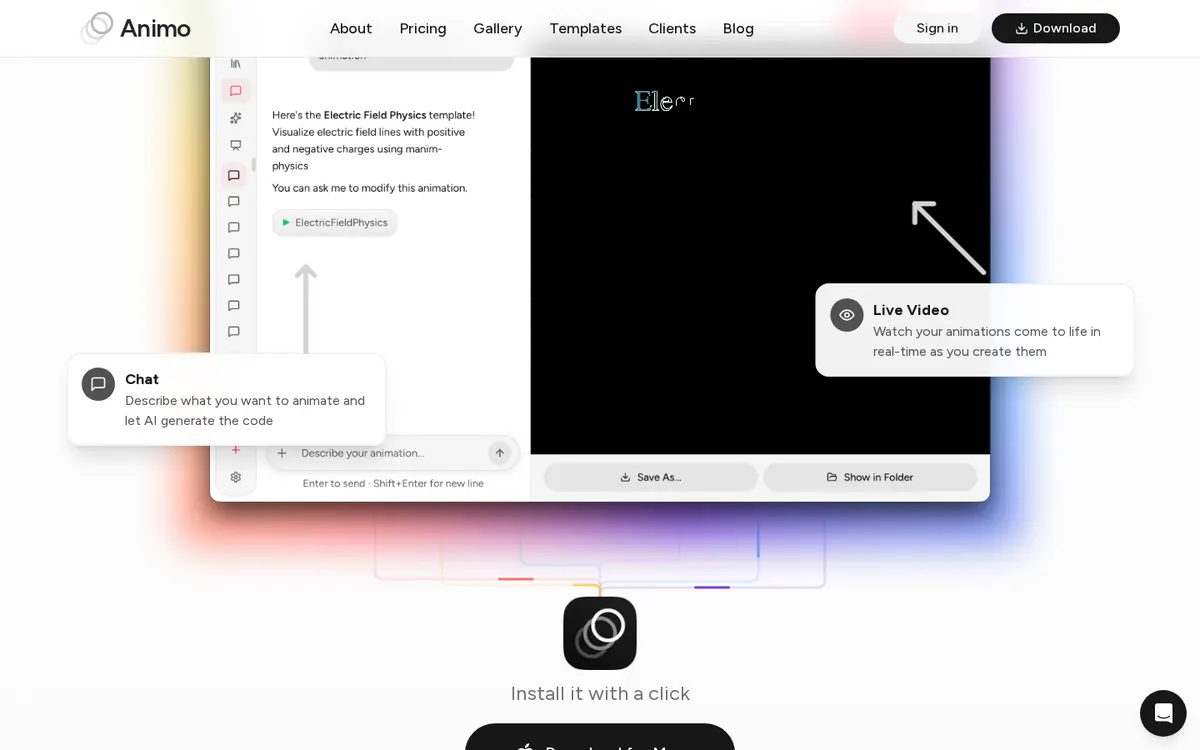
Task: Click 'Watch your animations come to life' description
Action: [x=987, y=341]
